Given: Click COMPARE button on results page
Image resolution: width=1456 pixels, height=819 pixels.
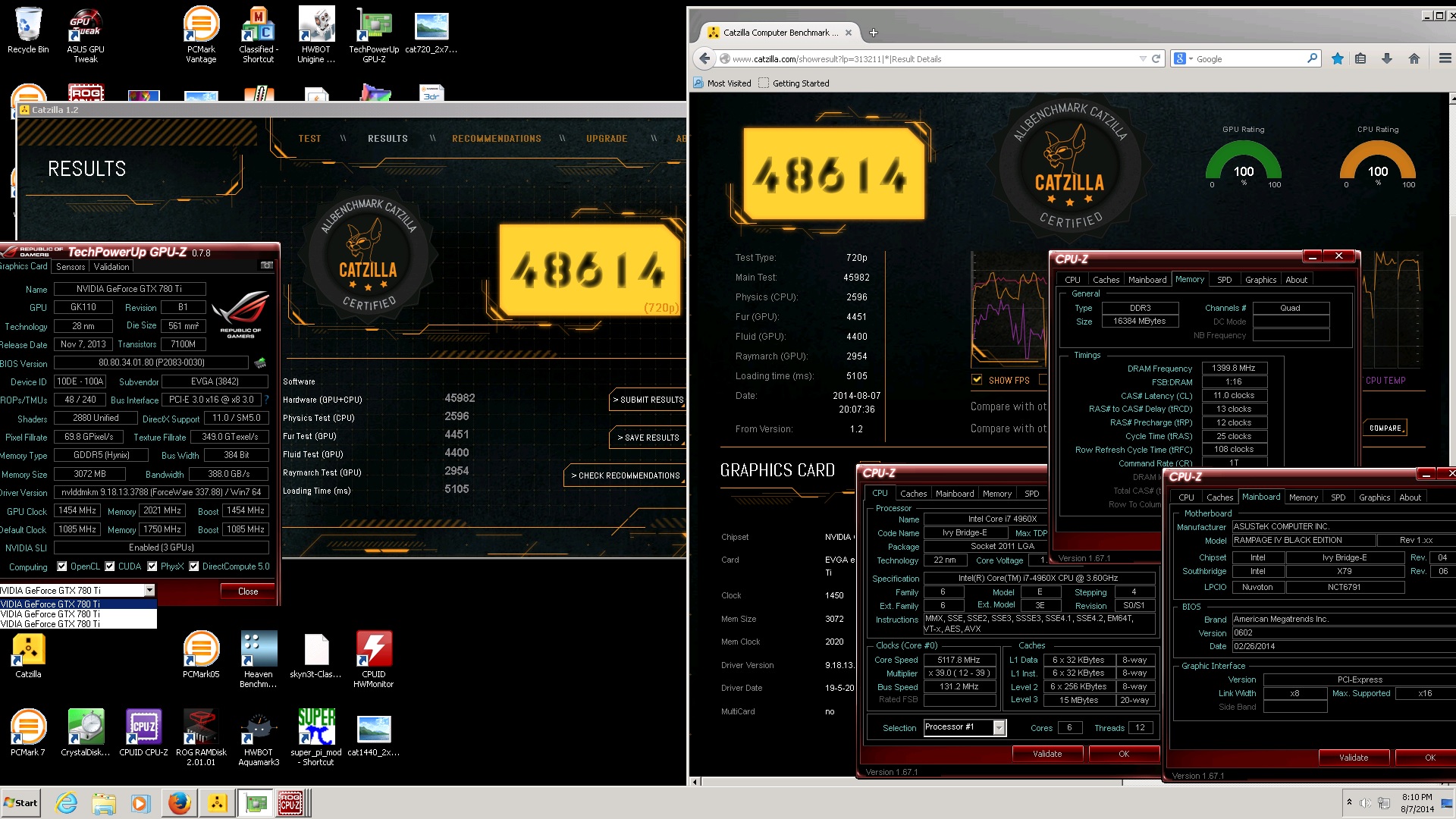Looking at the screenshot, I should (1385, 428).
